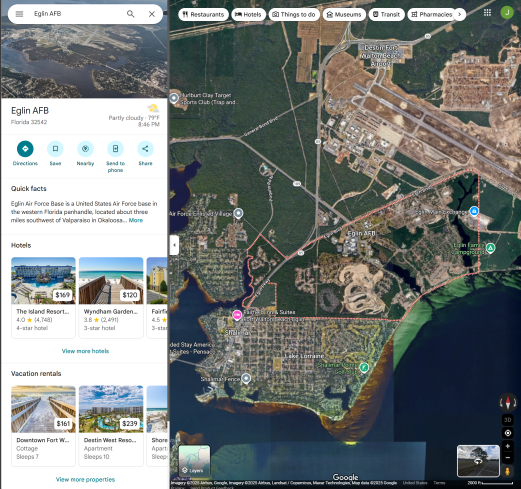Filter map by Pharmacies
Screen dimensions: 521x489
tap(432, 14)
